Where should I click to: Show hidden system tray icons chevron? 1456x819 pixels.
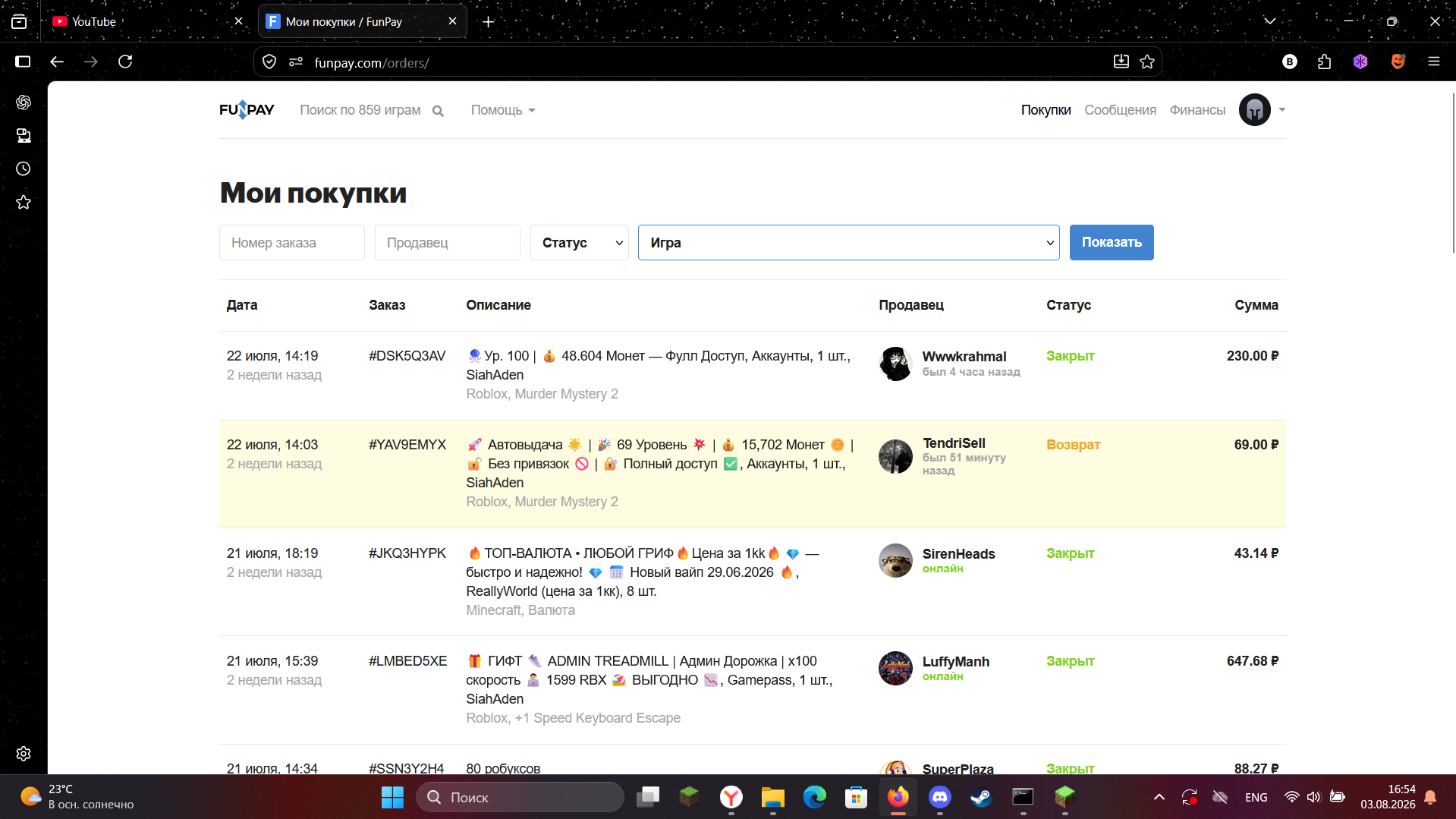pyautogui.click(x=1159, y=797)
